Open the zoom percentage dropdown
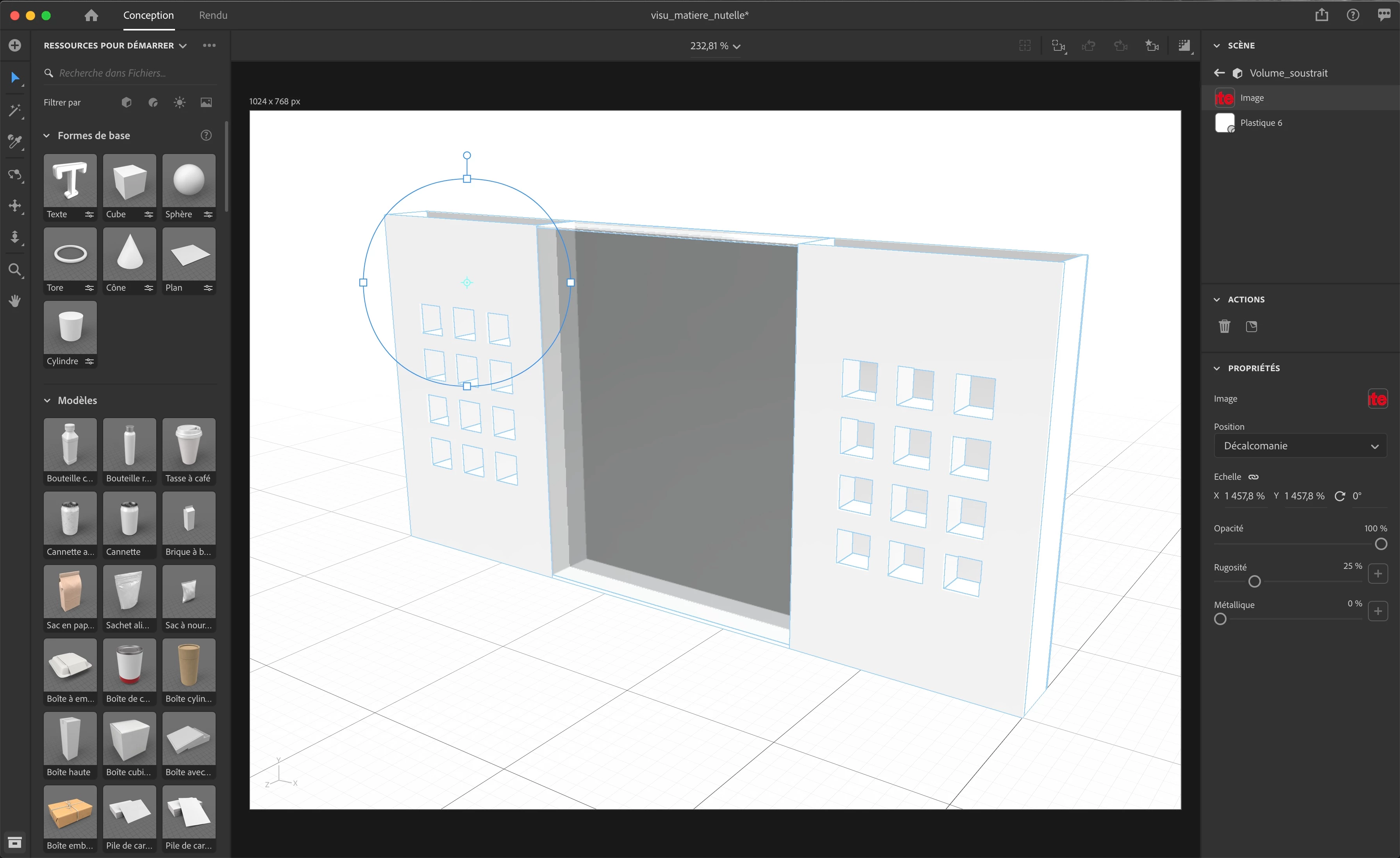The width and height of the screenshot is (1400, 858). point(715,46)
